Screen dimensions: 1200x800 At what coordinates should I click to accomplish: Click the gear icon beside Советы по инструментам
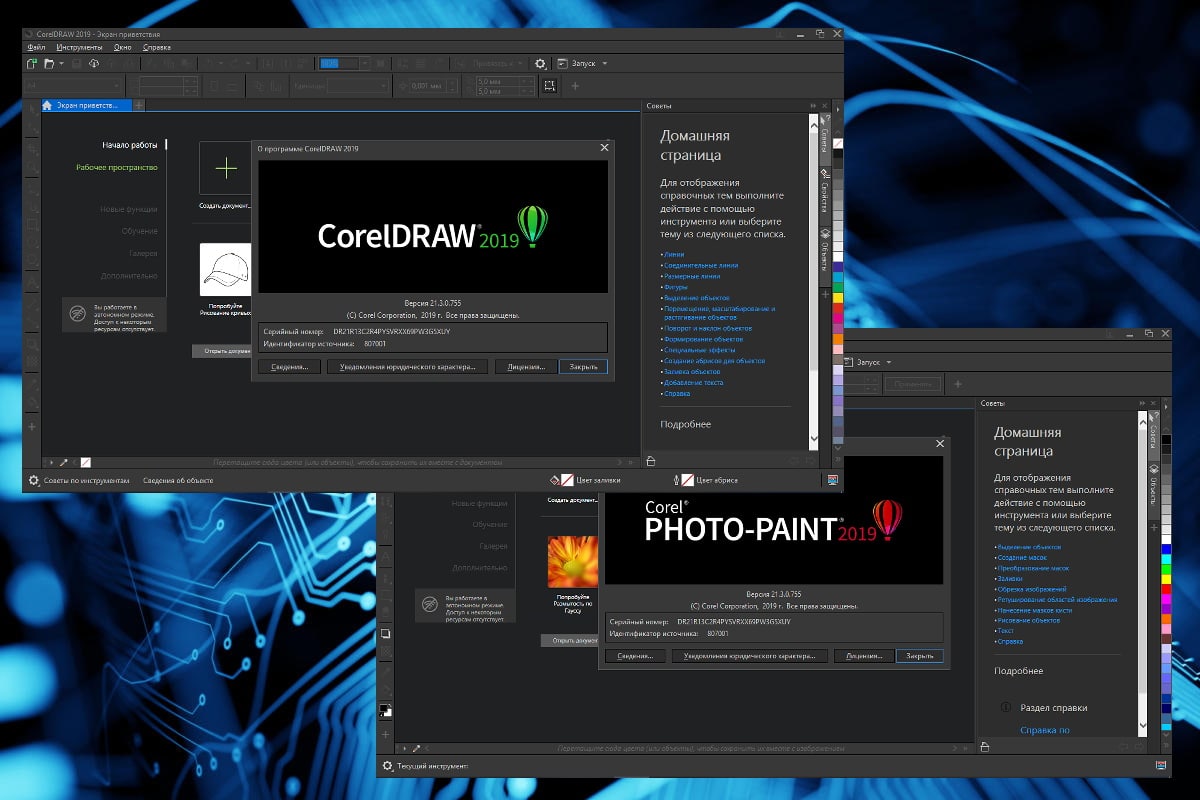tap(34, 480)
